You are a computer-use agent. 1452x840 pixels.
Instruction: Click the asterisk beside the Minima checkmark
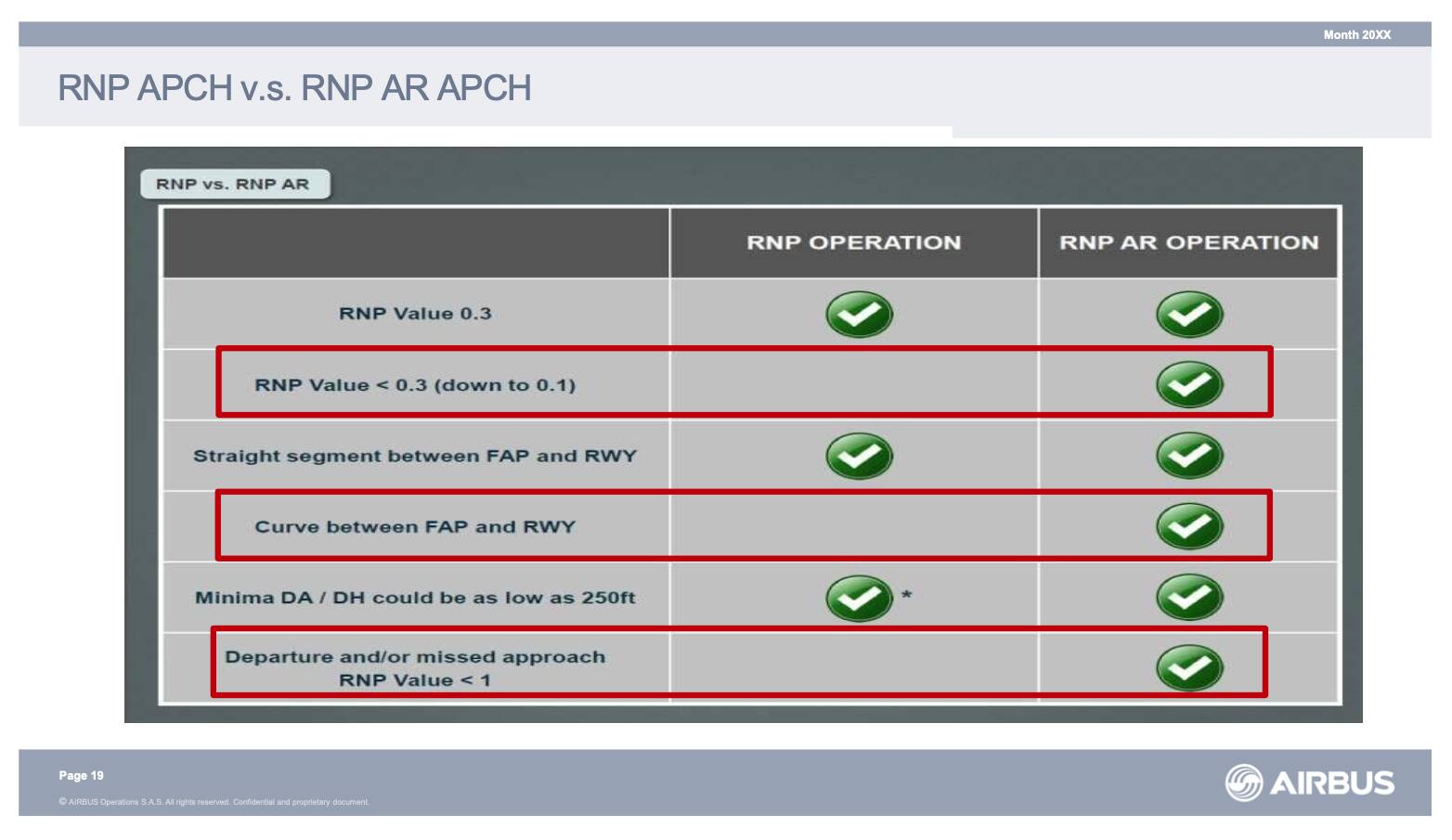[906, 595]
